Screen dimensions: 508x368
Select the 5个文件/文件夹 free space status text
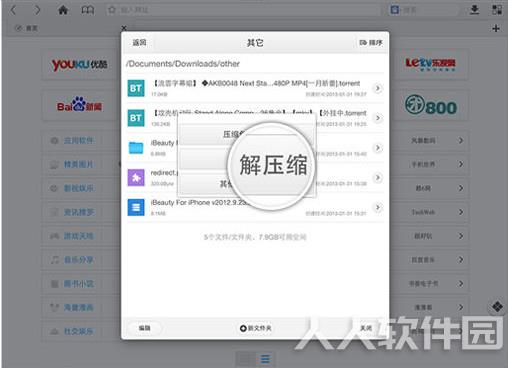coord(255,237)
